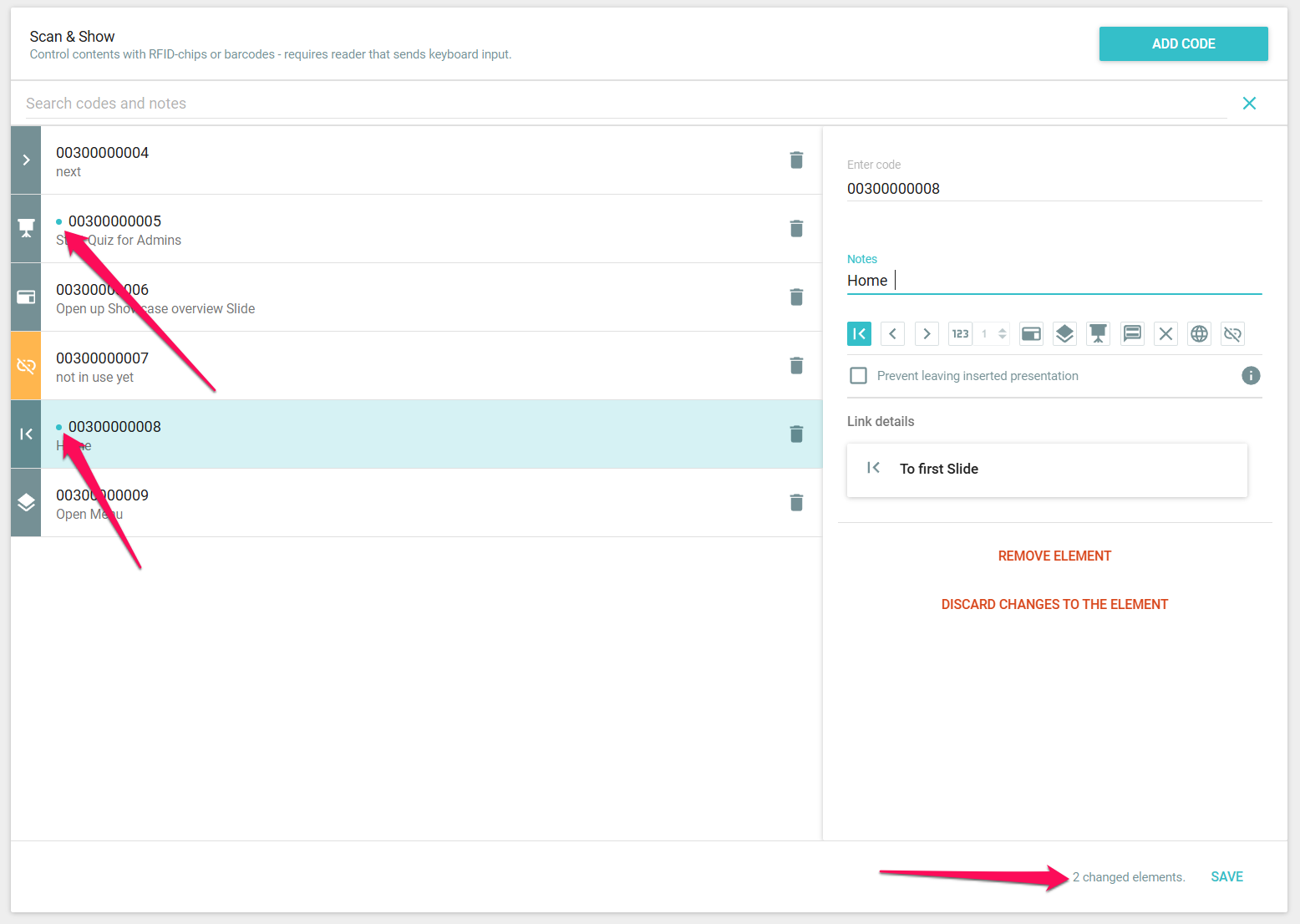This screenshot has height=924, width=1300.
Task: Choose the previous slide arrow action
Action: [x=892, y=334]
